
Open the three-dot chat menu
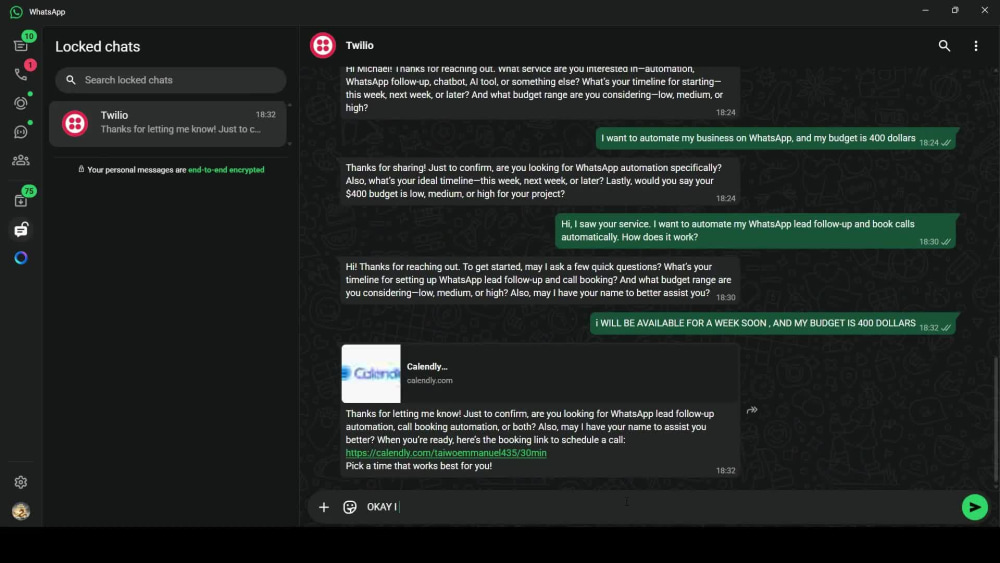coord(975,45)
